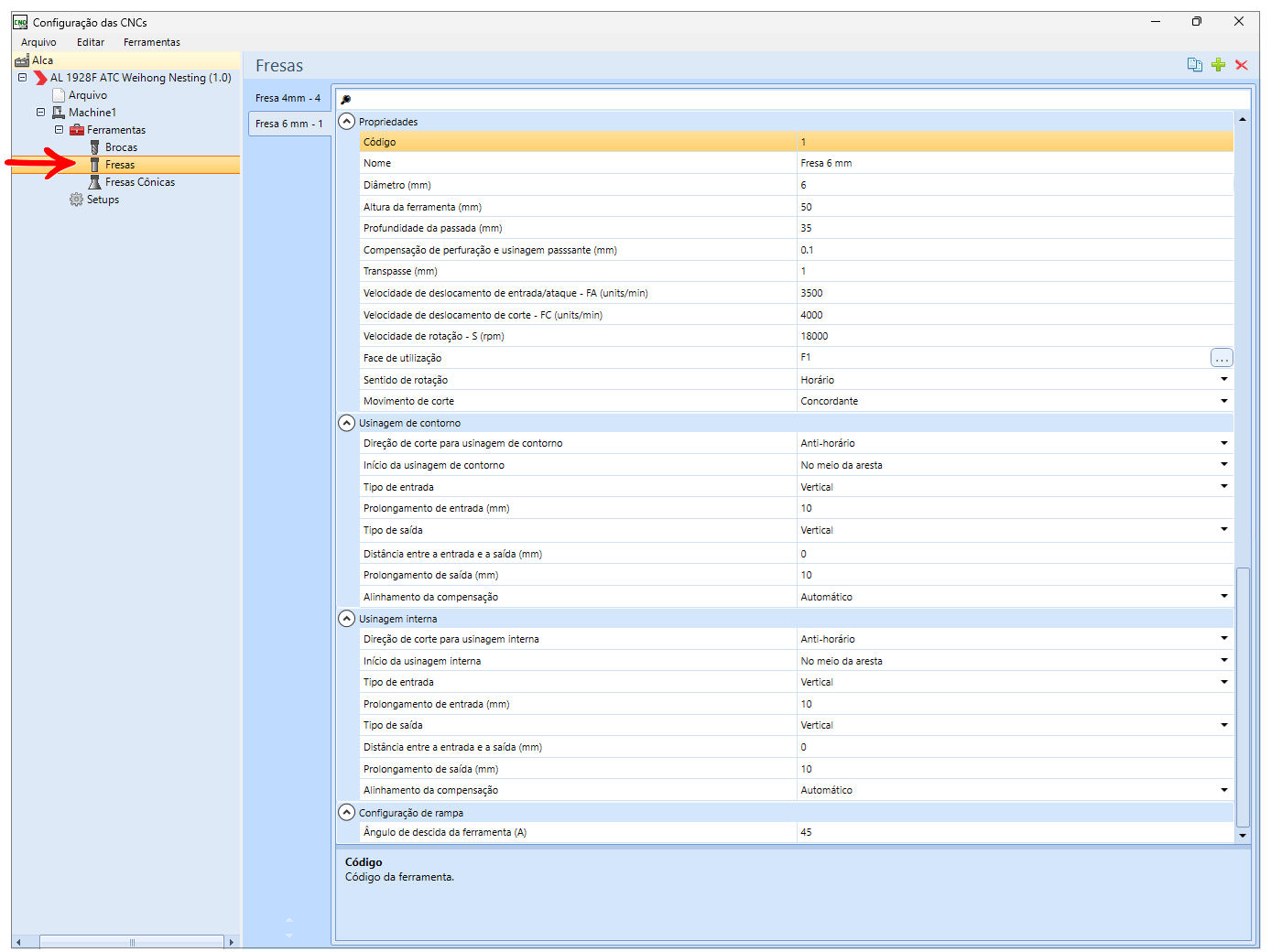The height and width of the screenshot is (952, 1271).
Task: Click the Setups gear icon
Action: click(76, 200)
